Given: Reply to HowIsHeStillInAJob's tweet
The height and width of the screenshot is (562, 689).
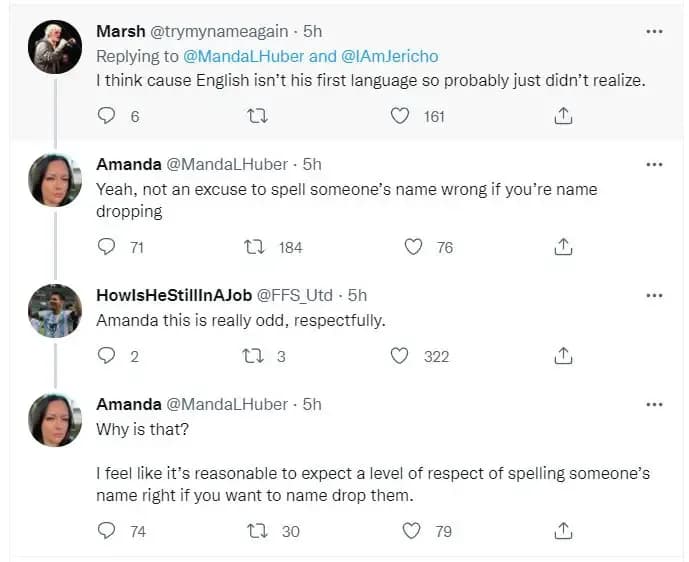Looking at the screenshot, I should click(107, 356).
